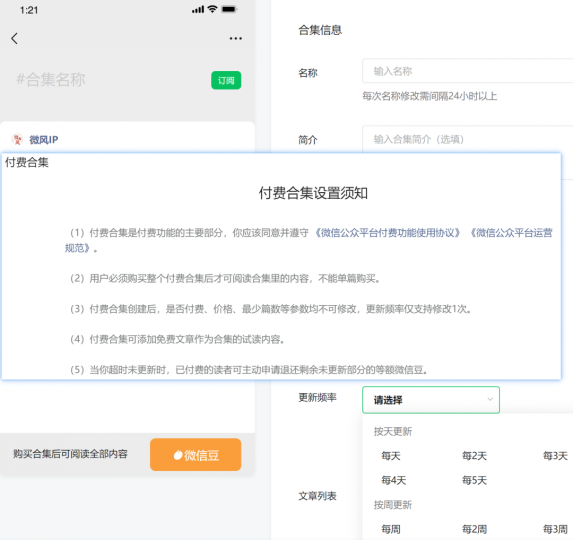Open the three-dot more menu
The image size is (573, 540).
235,38
